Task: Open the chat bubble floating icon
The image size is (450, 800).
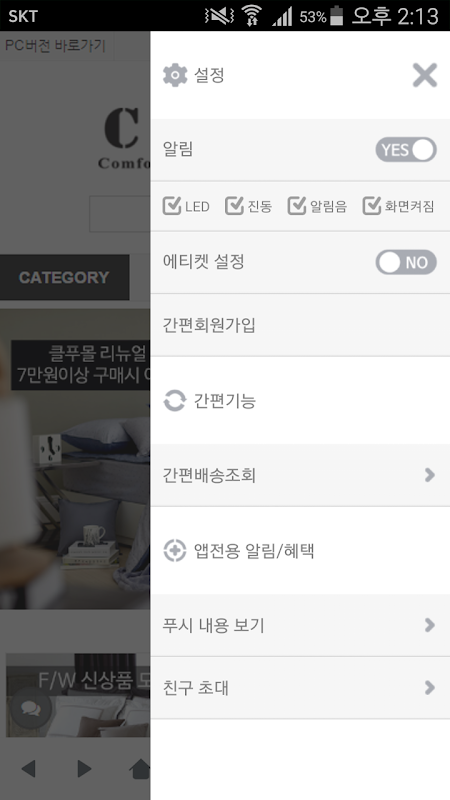Action: 31,708
